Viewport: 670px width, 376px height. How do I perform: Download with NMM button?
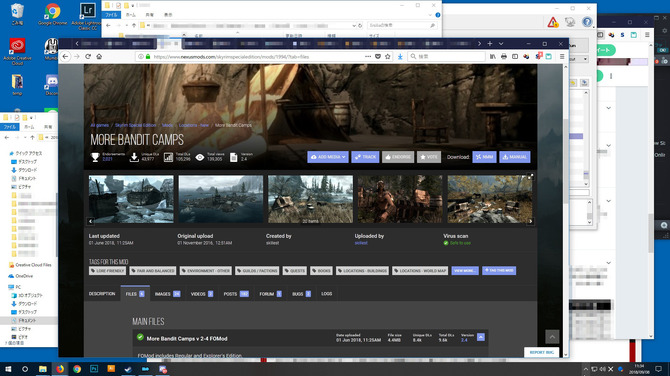pyautogui.click(x=485, y=157)
